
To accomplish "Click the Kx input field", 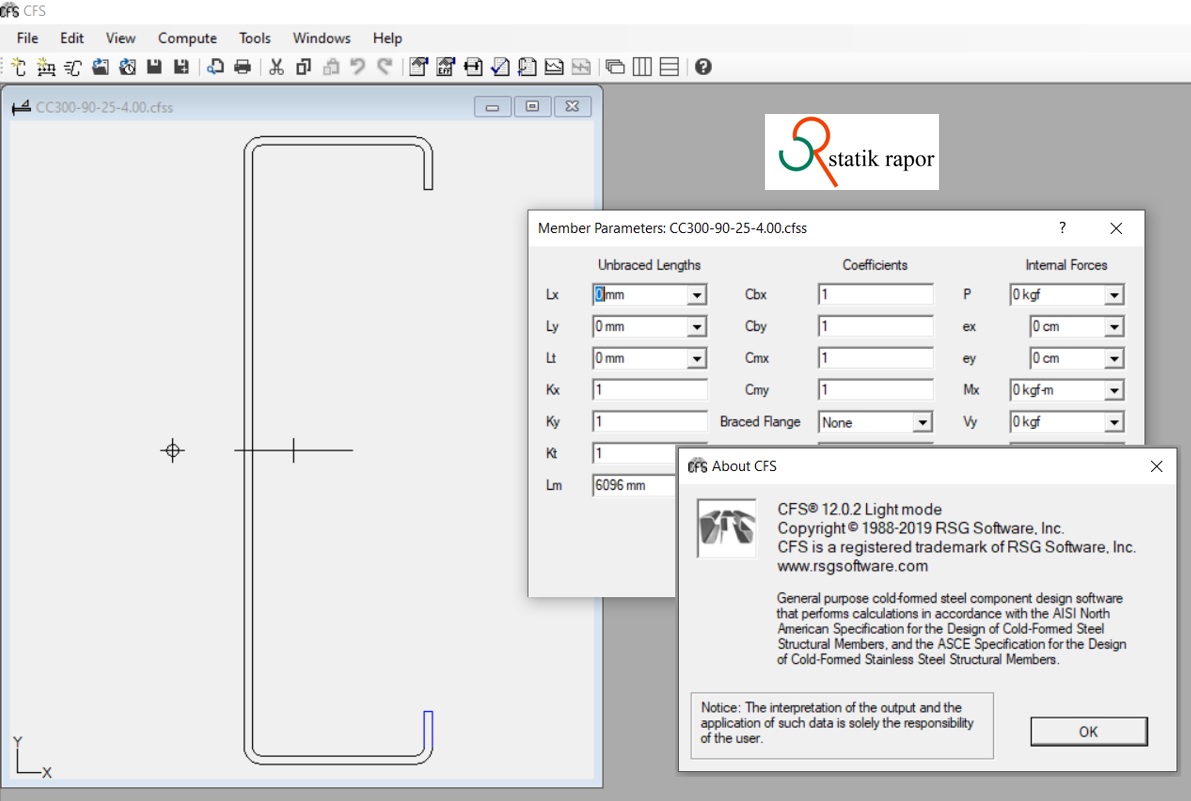I will point(649,389).
